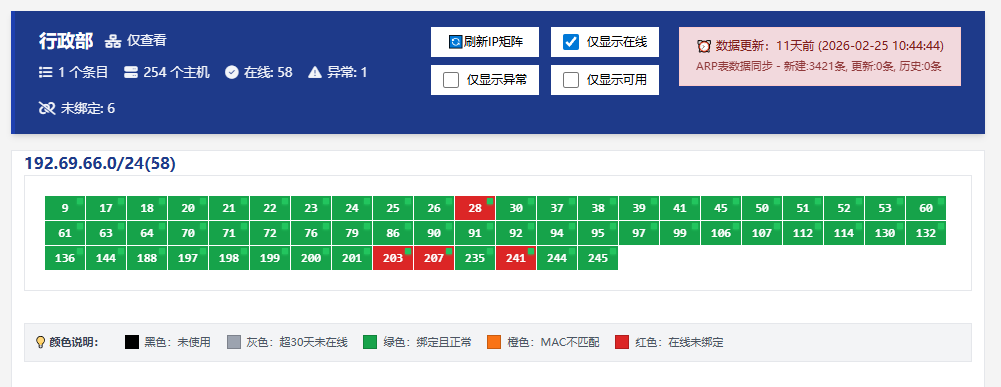This screenshot has width=1001, height=387.
Task: Click the refresh icon in 刷新IP矩阵 button
Action: click(x=456, y=42)
